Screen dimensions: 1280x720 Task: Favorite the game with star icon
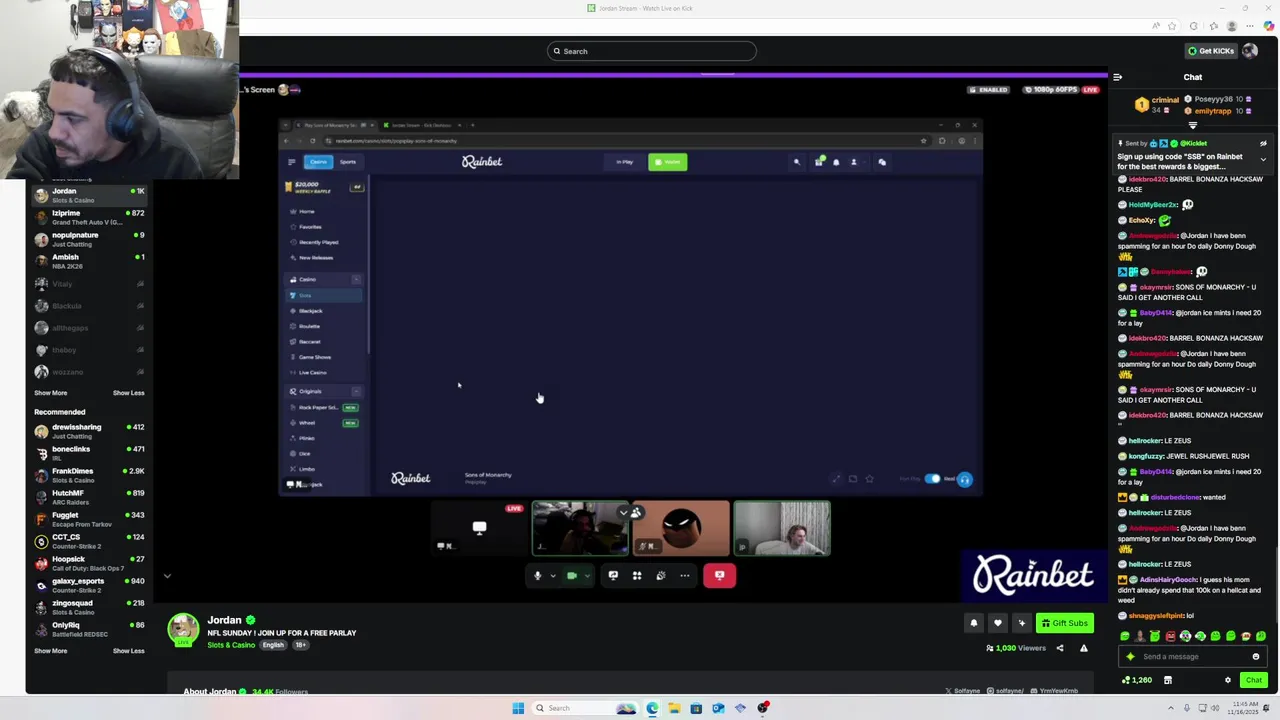[x=869, y=479]
